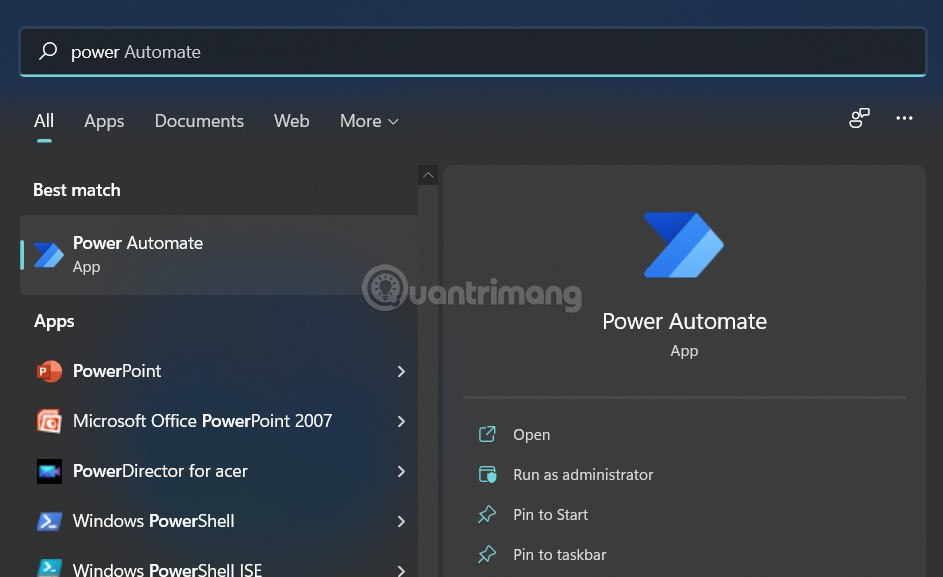943x577 pixels.
Task: Click the Microsoft Office PowerPoint 2007 icon
Action: click(49, 421)
